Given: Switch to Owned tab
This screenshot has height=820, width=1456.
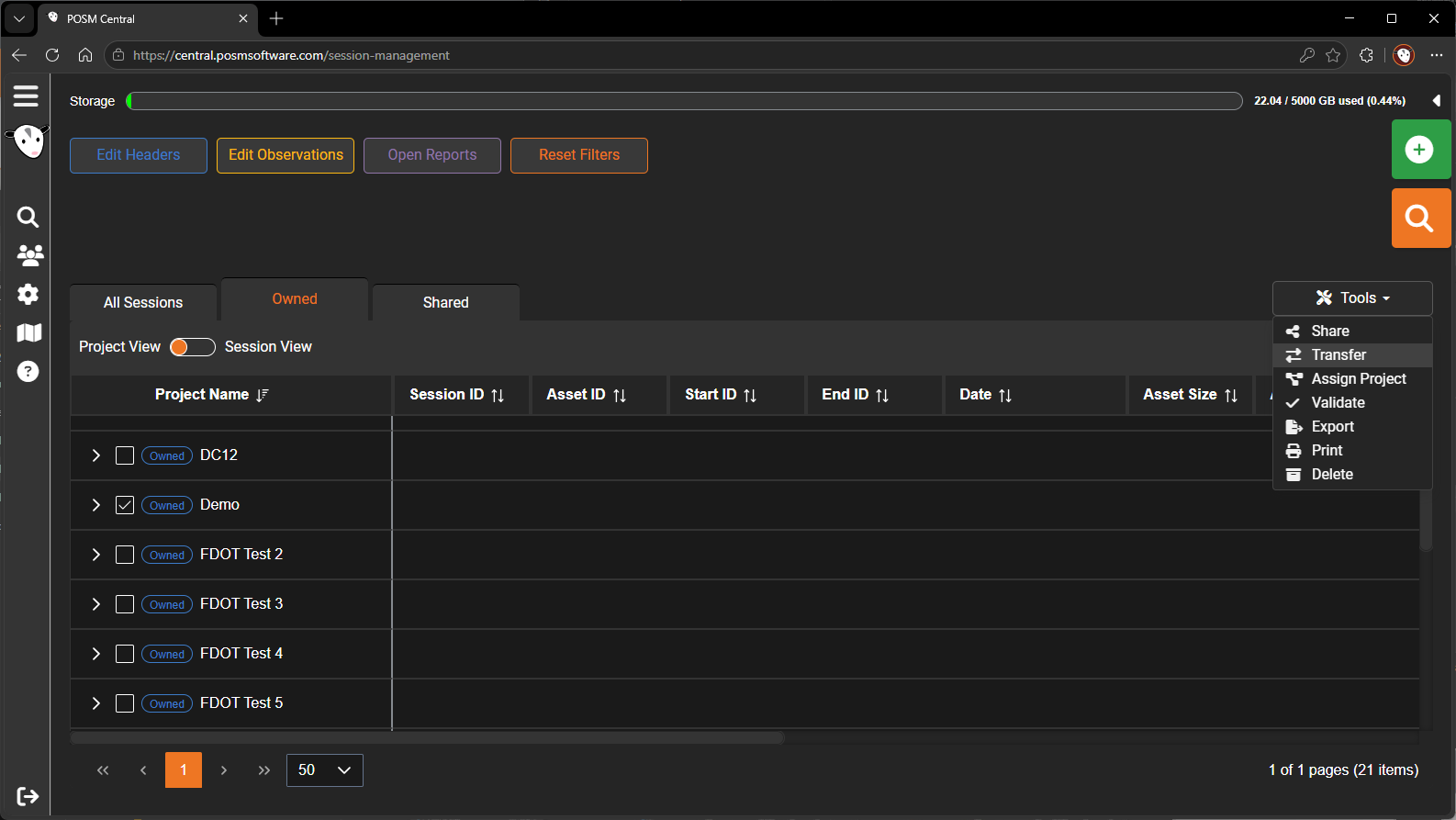Looking at the screenshot, I should (295, 299).
